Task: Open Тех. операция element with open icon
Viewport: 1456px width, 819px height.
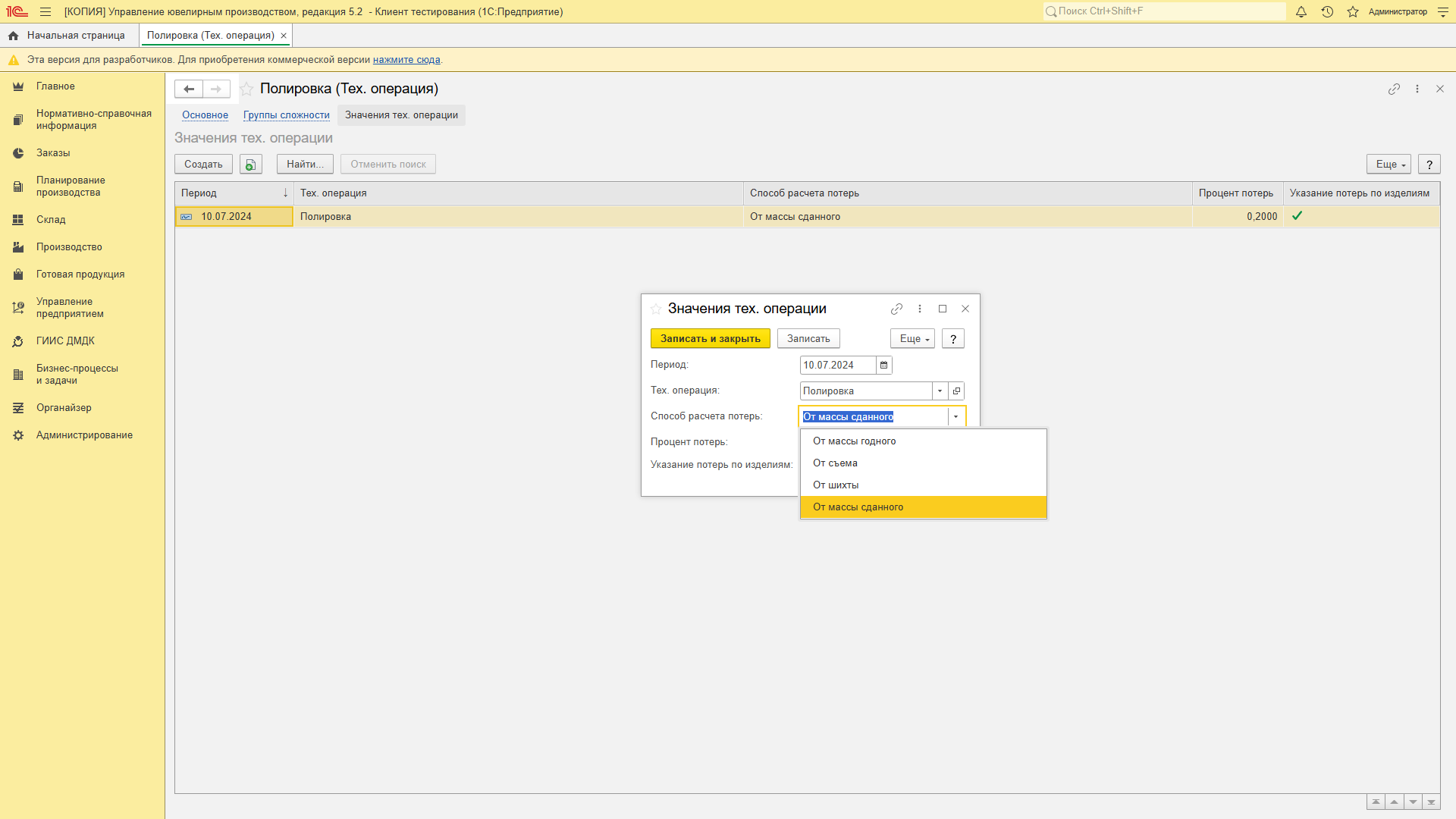Action: pos(956,391)
